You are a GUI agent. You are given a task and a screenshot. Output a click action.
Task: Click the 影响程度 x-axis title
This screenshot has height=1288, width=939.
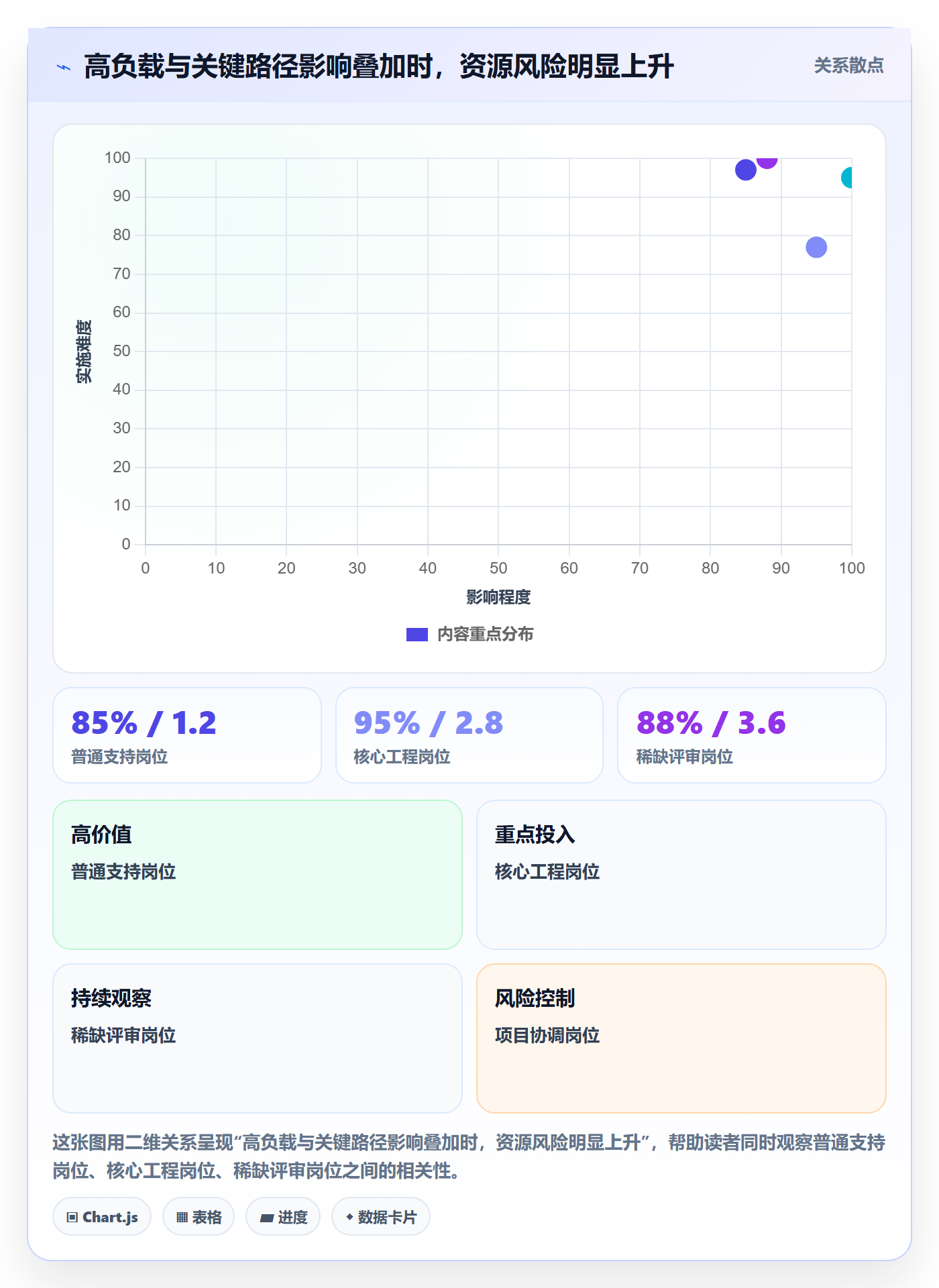point(498,597)
